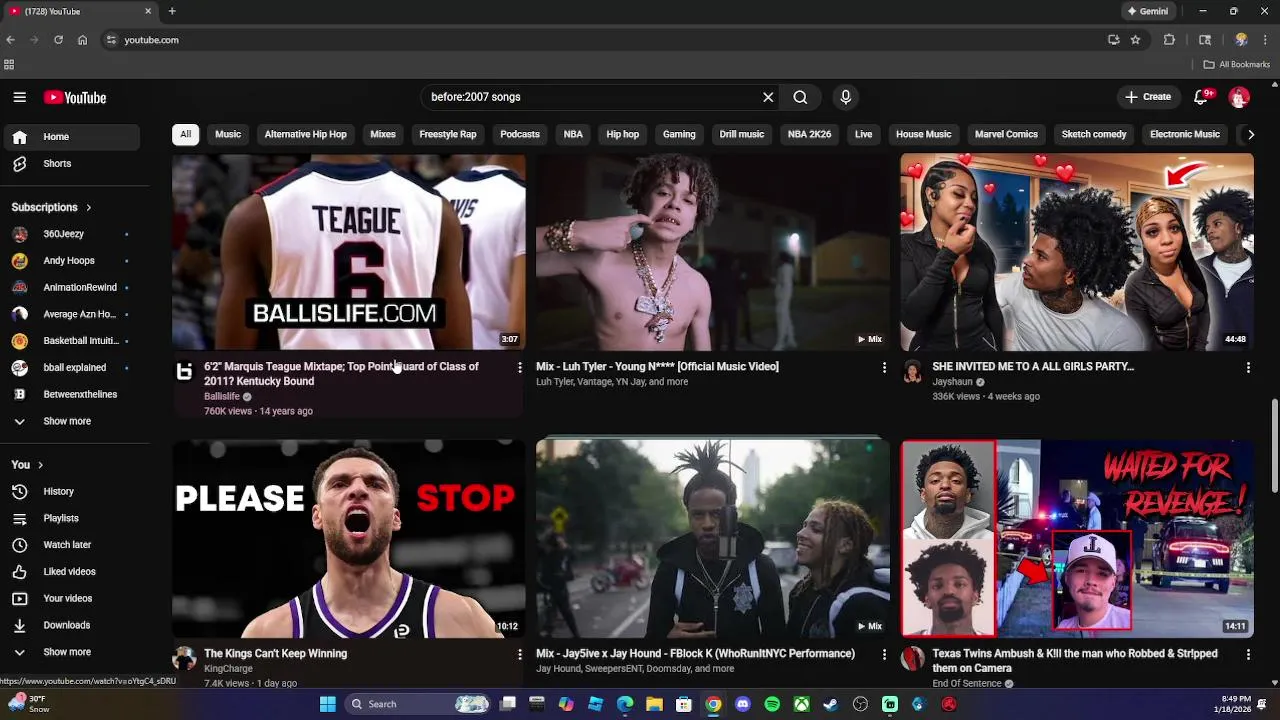
Task: Select the Alternative Hip Hop chip
Action: coord(305,134)
